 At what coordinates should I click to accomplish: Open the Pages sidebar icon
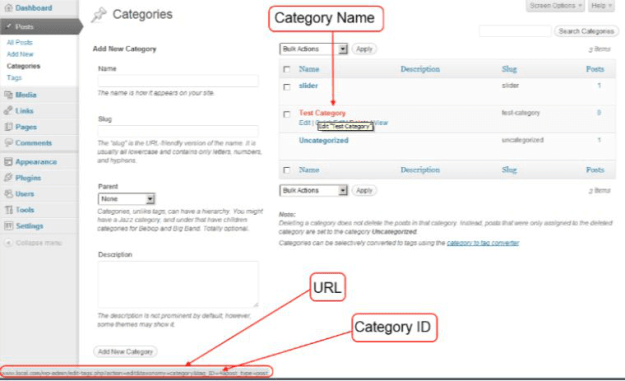tap(8, 127)
